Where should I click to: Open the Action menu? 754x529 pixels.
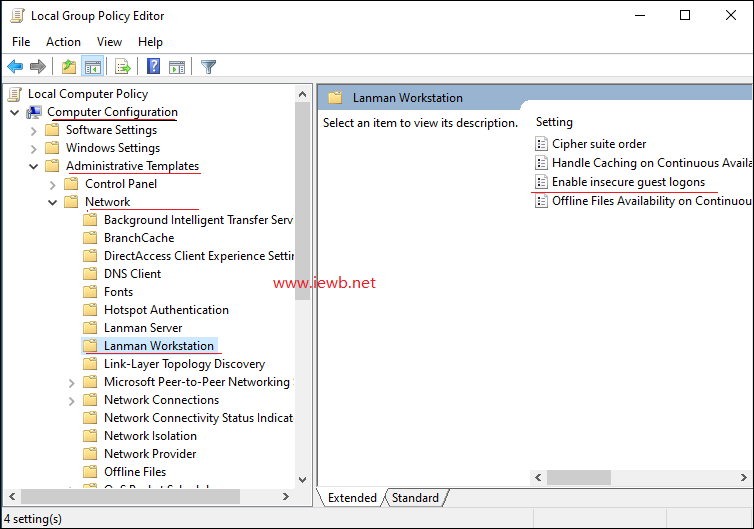(x=63, y=42)
